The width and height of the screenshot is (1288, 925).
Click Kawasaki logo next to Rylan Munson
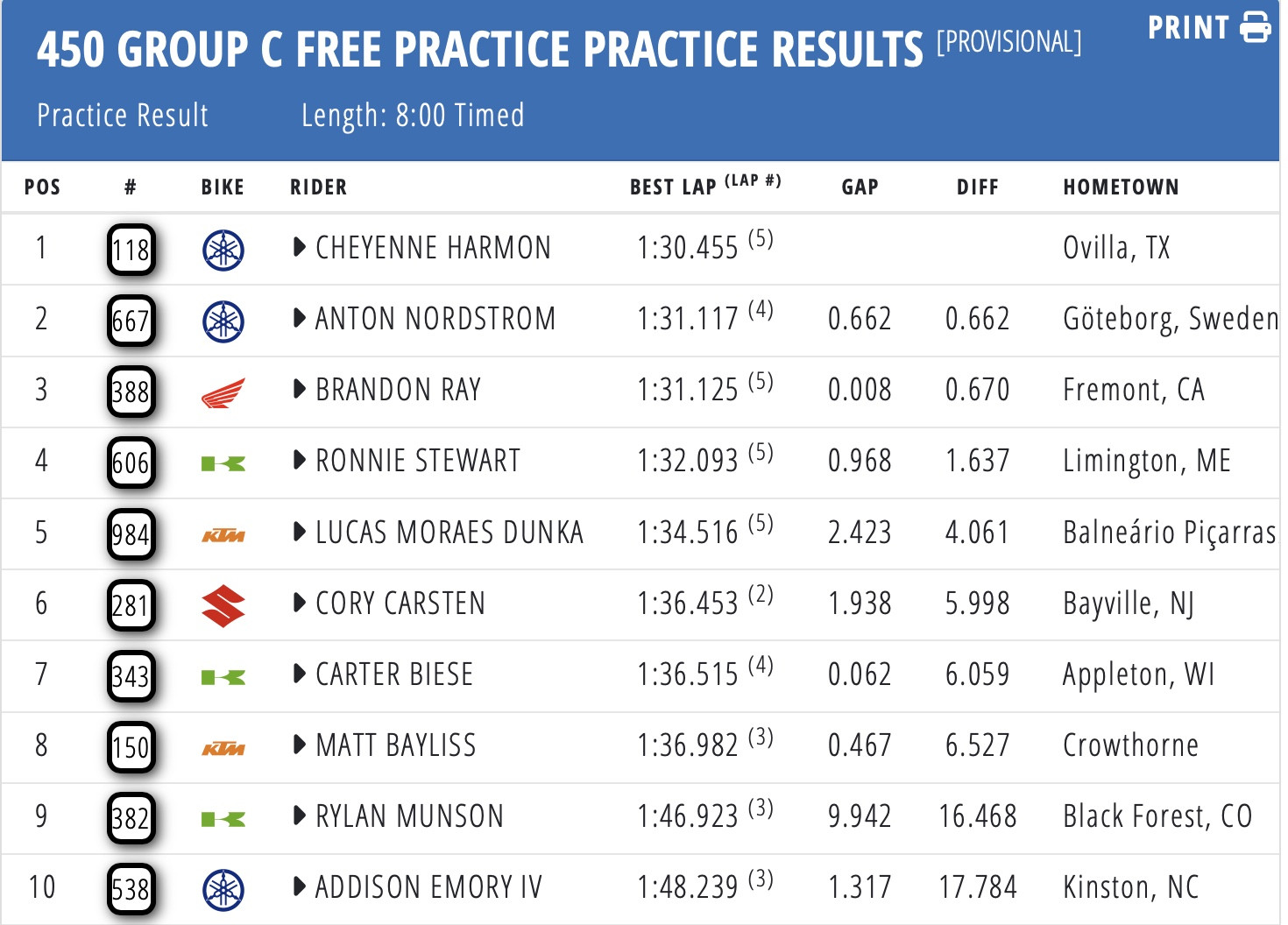223,820
